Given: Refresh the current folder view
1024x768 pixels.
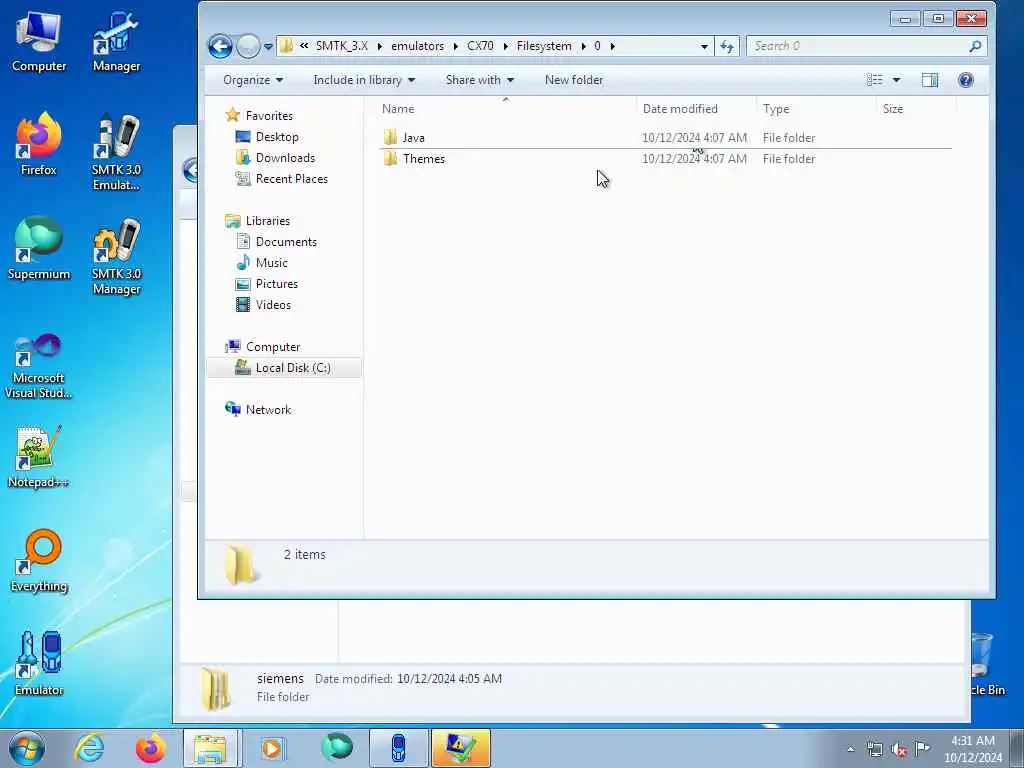Looking at the screenshot, I should pyautogui.click(x=727, y=46).
